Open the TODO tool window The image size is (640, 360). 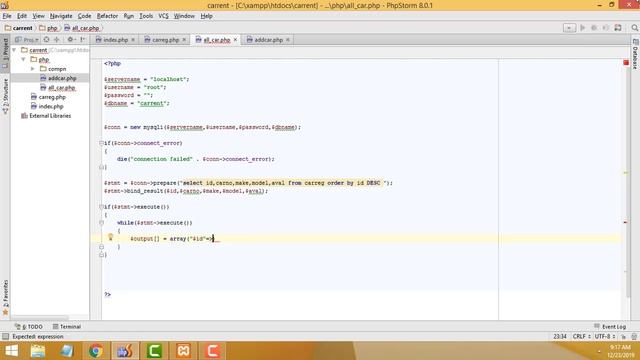click(x=29, y=327)
